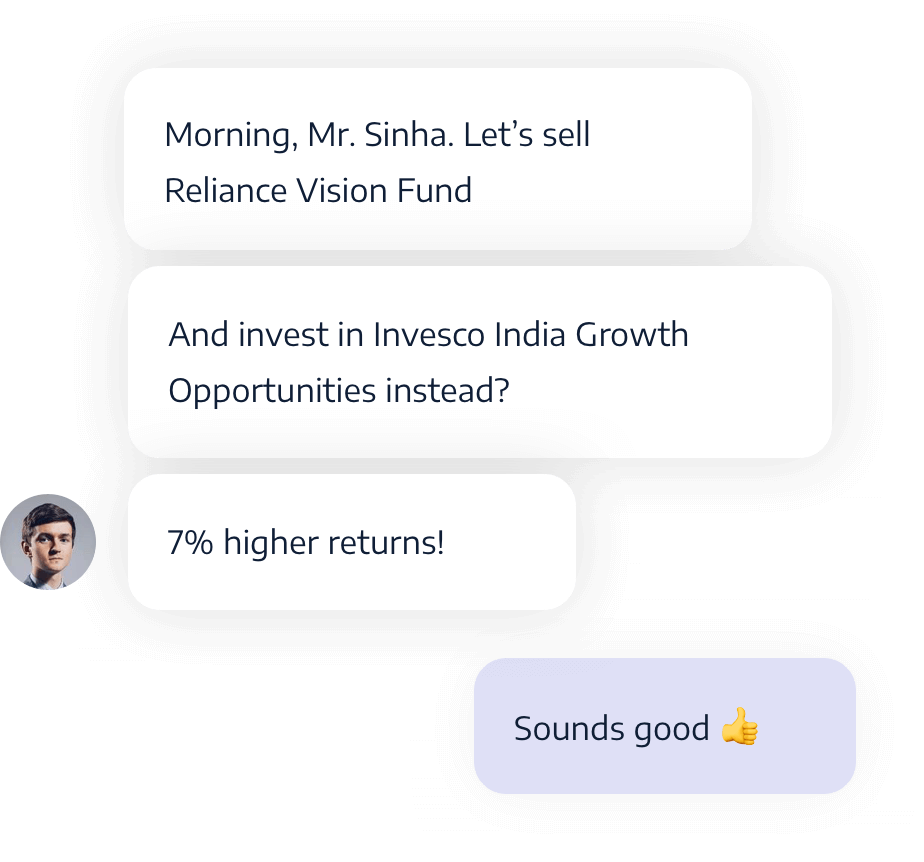
Task: Click the '7% higher returns!' message bubble
Action: 352,542
